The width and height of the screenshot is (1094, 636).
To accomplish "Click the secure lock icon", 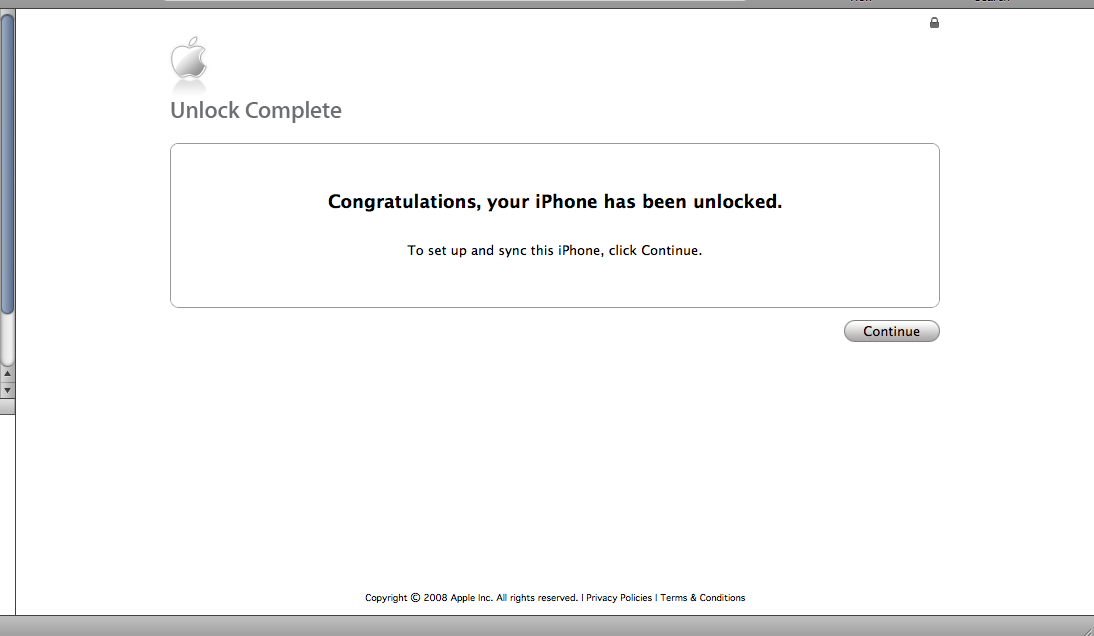I will point(934,23).
